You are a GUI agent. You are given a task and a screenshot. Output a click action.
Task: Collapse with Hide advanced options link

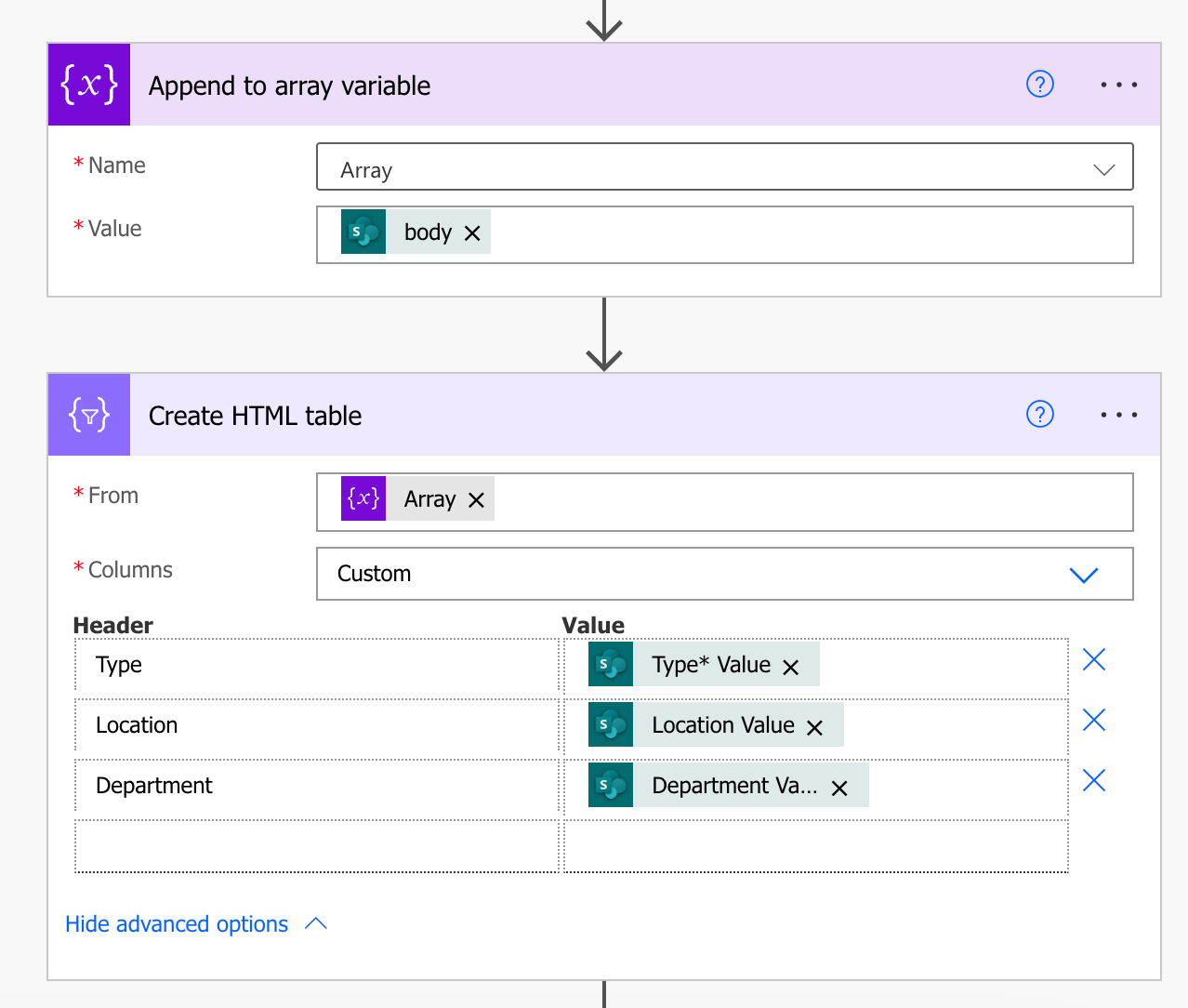[177, 924]
